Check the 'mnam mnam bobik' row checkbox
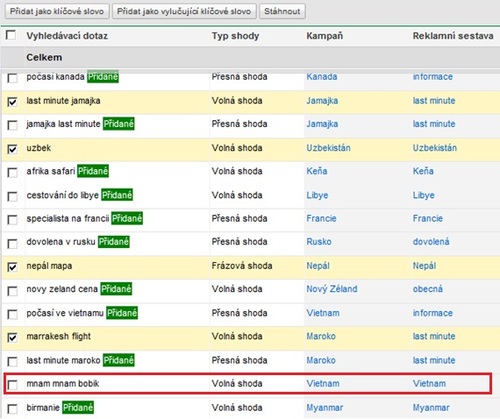The width and height of the screenshot is (500, 419). pyautogui.click(x=12, y=385)
